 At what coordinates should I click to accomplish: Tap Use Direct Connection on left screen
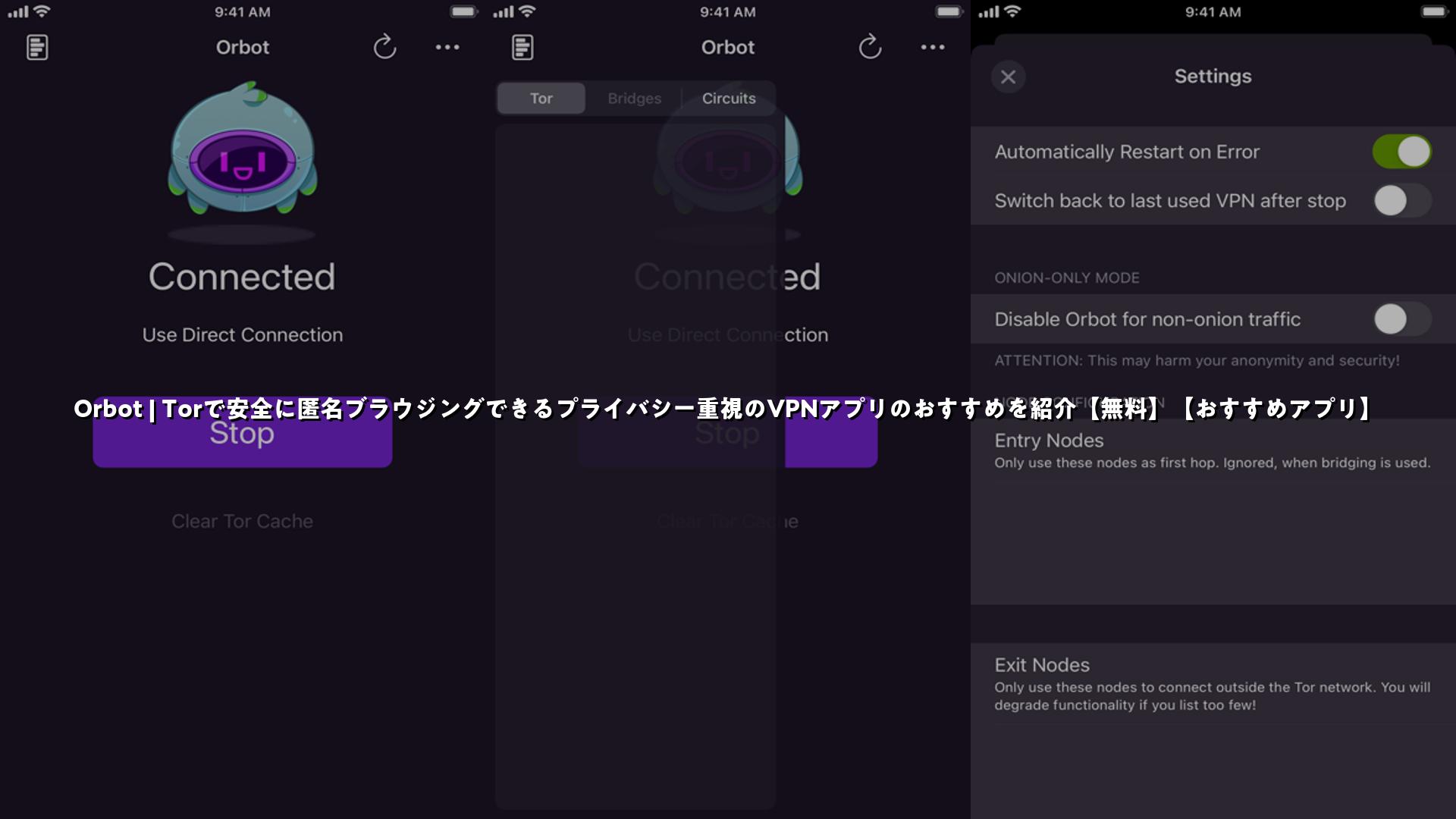coord(242,334)
